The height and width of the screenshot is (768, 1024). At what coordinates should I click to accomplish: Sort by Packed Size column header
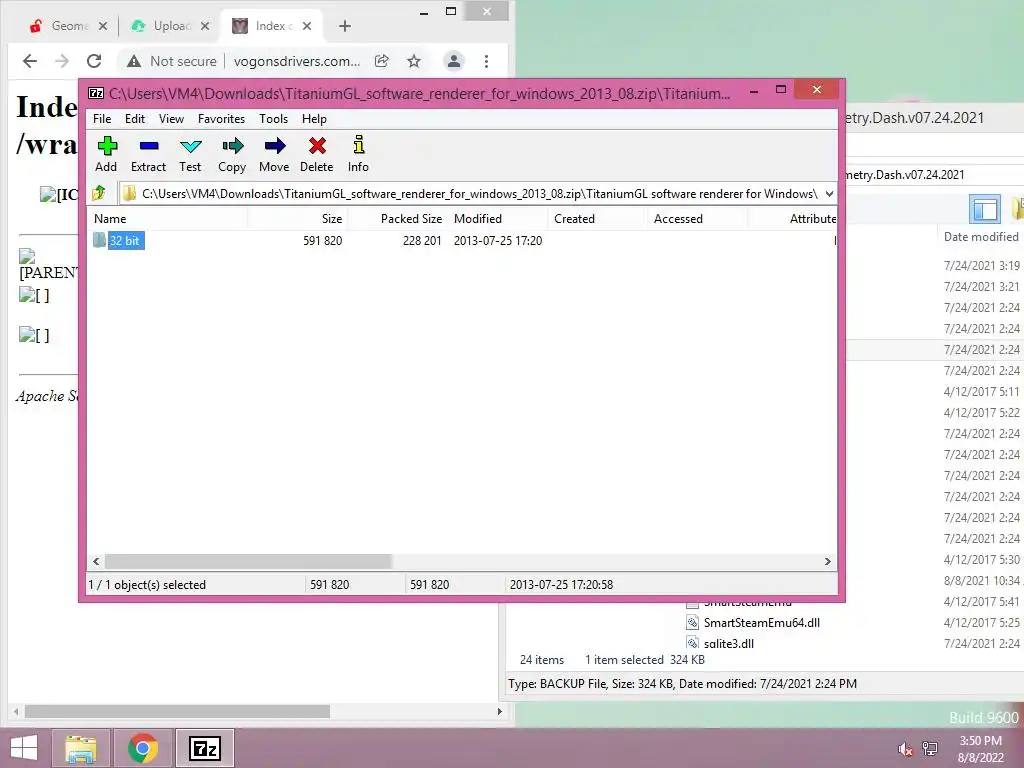[x=398, y=219]
